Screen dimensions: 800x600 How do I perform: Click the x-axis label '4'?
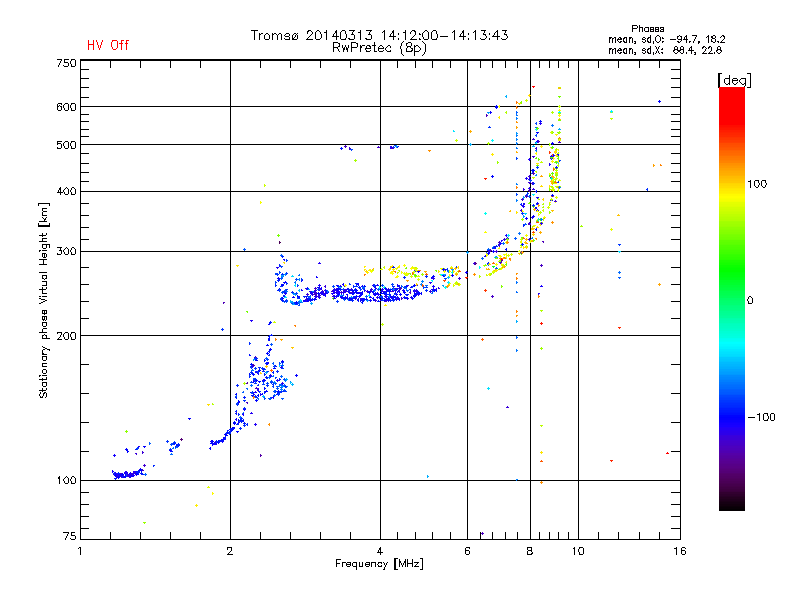point(380,551)
